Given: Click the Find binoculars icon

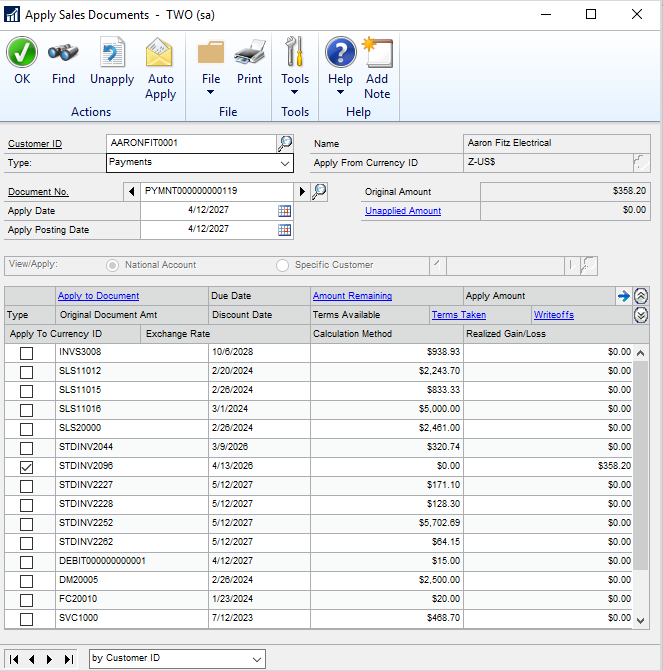Looking at the screenshot, I should coord(63,53).
